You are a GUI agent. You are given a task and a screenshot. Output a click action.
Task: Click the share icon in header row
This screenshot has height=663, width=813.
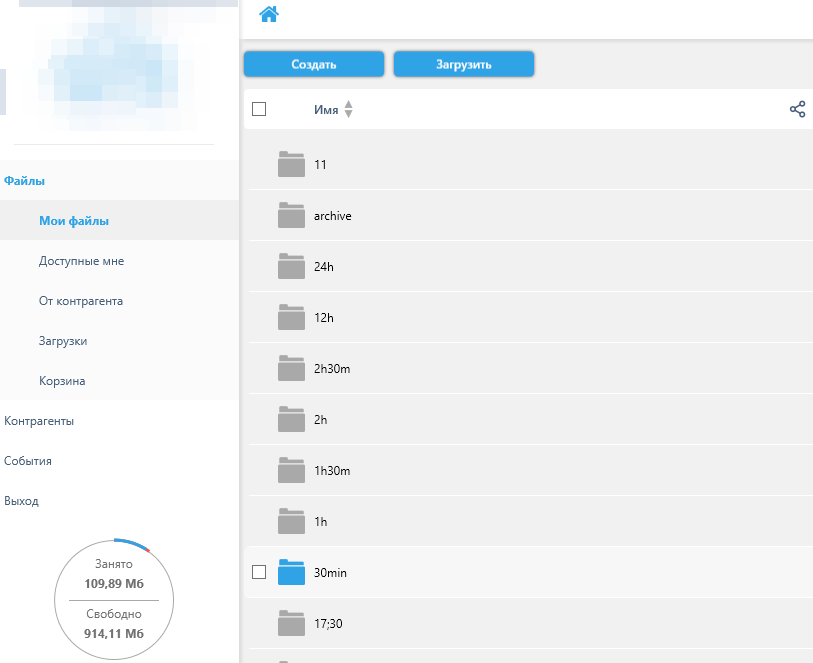click(797, 109)
